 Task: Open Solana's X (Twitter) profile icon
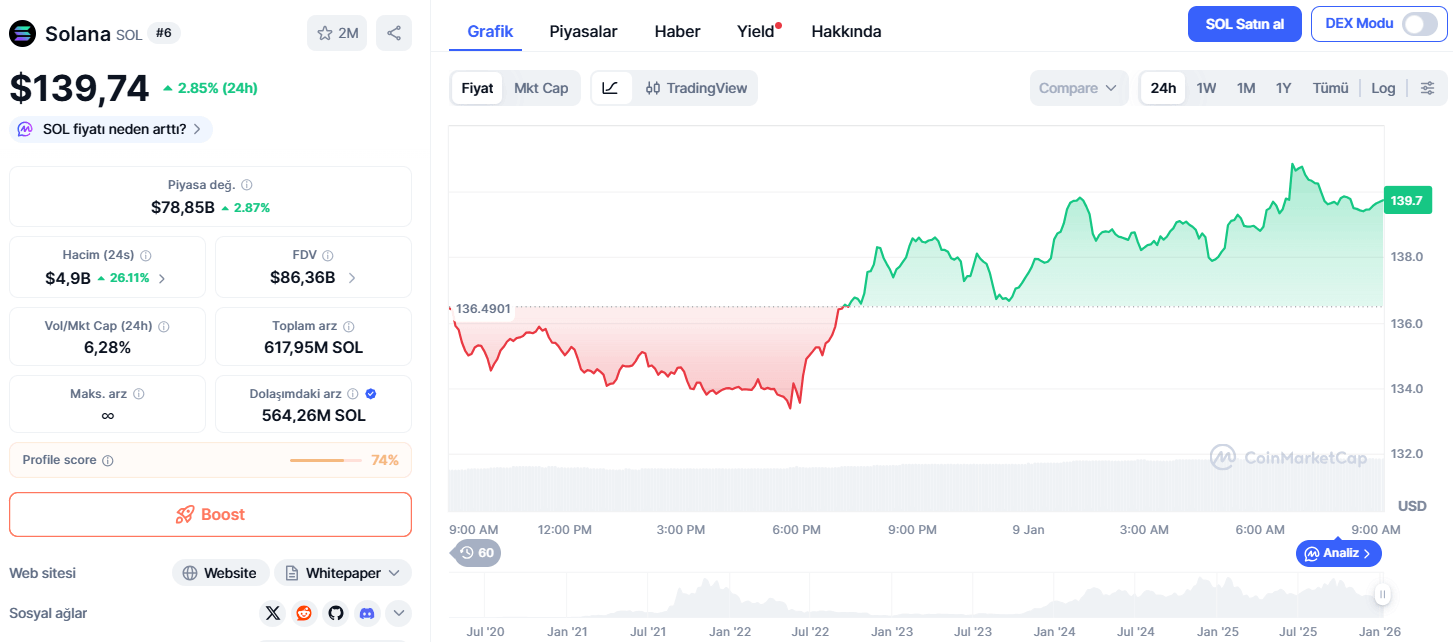[272, 613]
